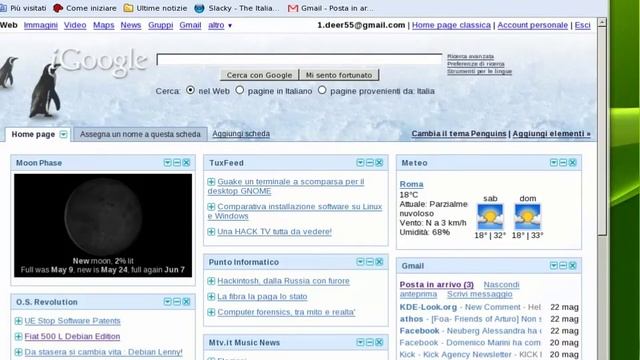This screenshot has height=360, width=640.
Task: Open 'Home page classica' link
Action: [x=451, y=25]
